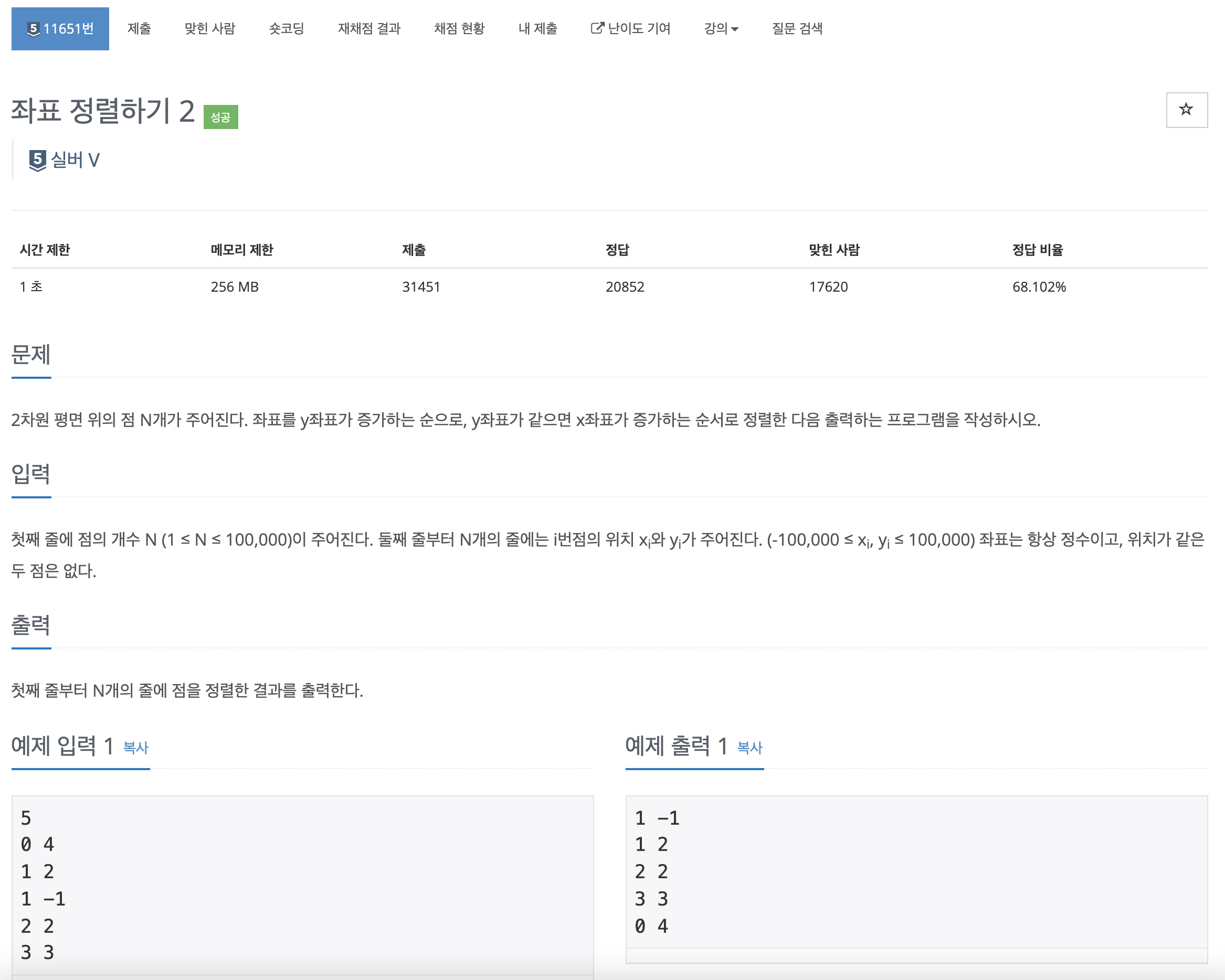The image size is (1225, 980).
Task: Click the Silver V tier badge icon
Action: (x=37, y=161)
